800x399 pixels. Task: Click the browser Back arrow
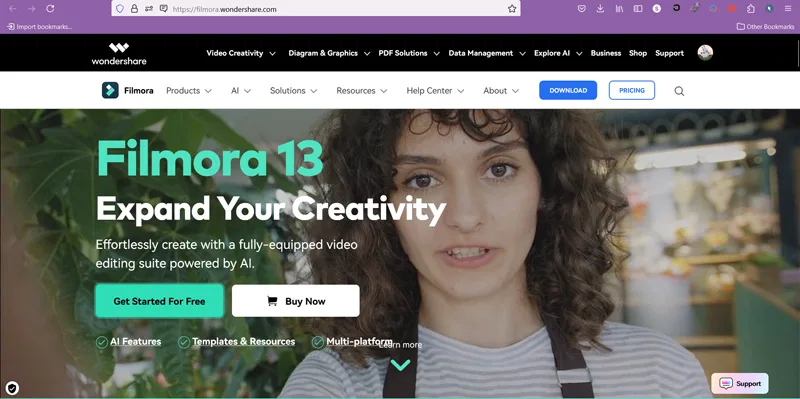[x=13, y=9]
